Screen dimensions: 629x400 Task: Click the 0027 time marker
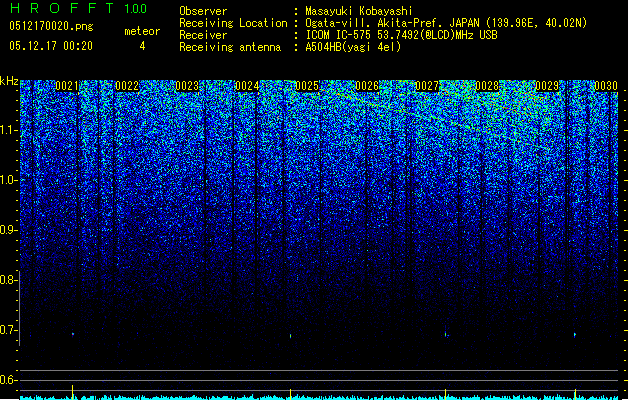coord(427,86)
